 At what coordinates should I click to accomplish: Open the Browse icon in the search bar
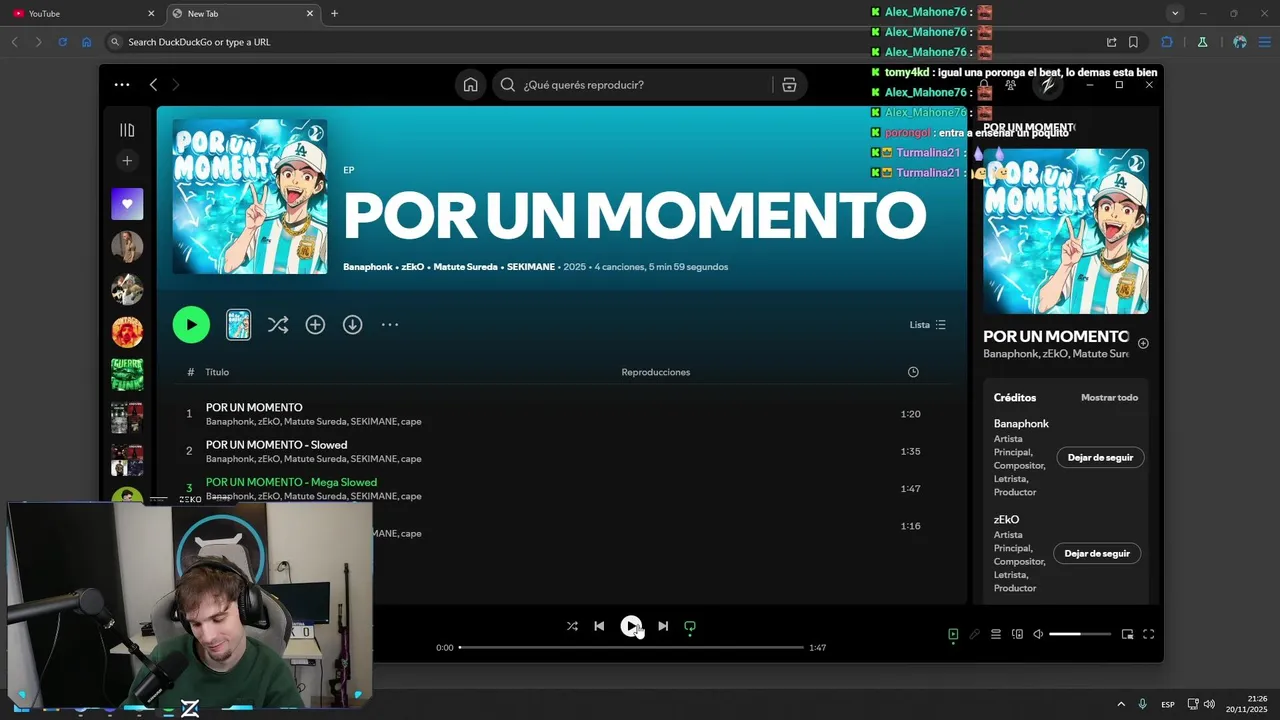[789, 85]
